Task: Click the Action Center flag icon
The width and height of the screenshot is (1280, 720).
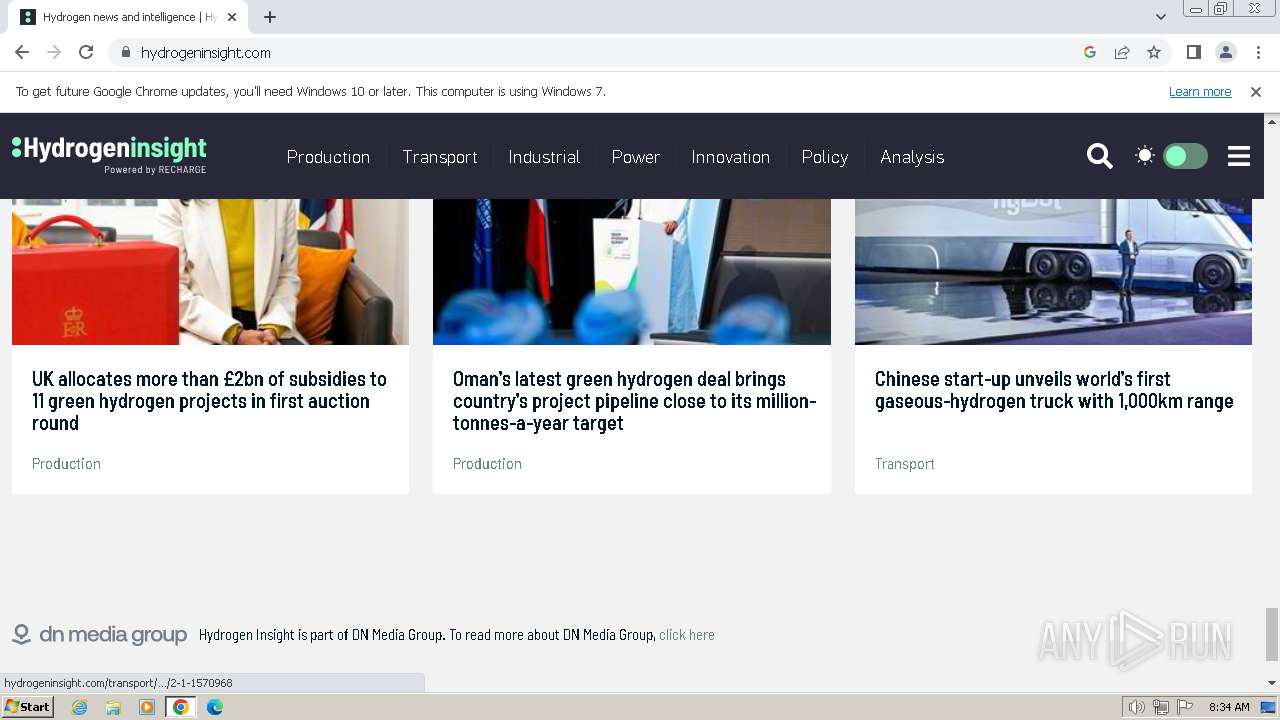Action: 1185,707
